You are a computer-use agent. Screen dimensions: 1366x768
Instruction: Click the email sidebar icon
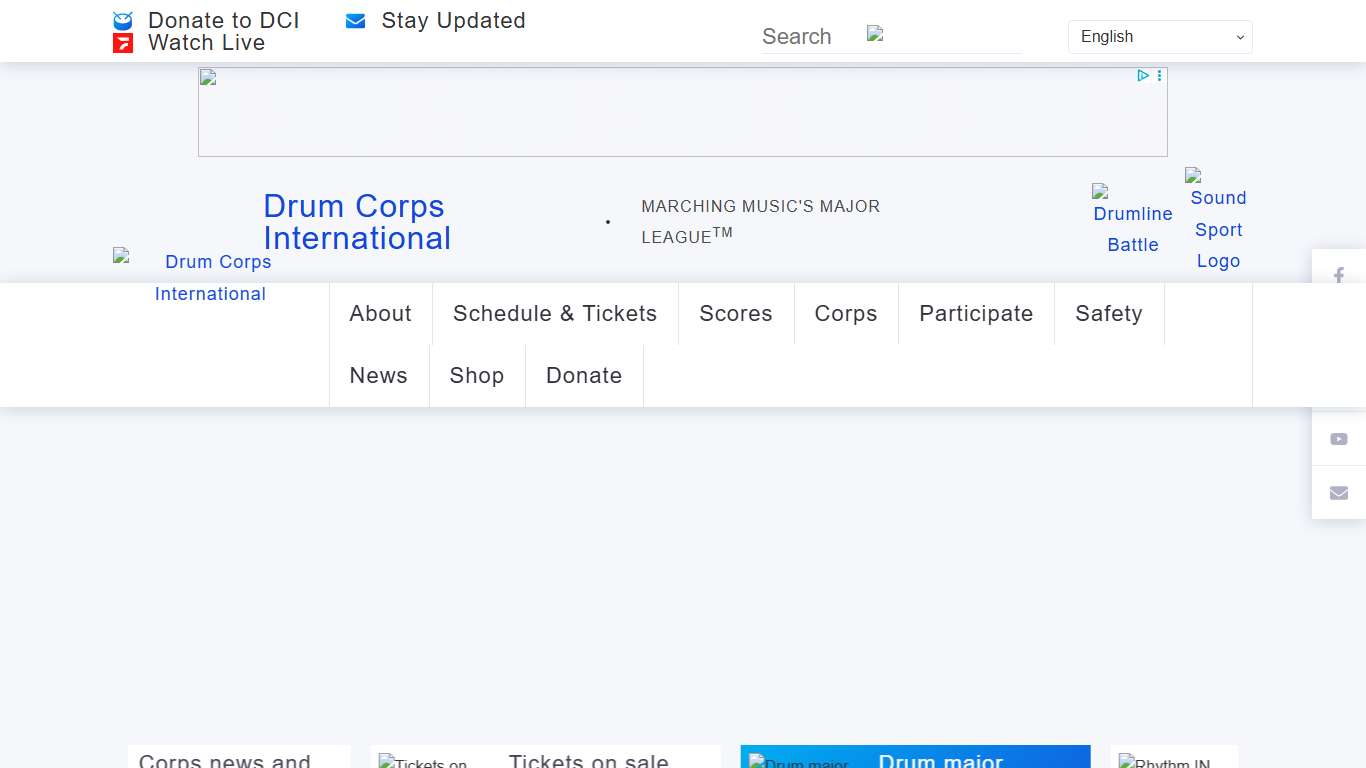1339,493
